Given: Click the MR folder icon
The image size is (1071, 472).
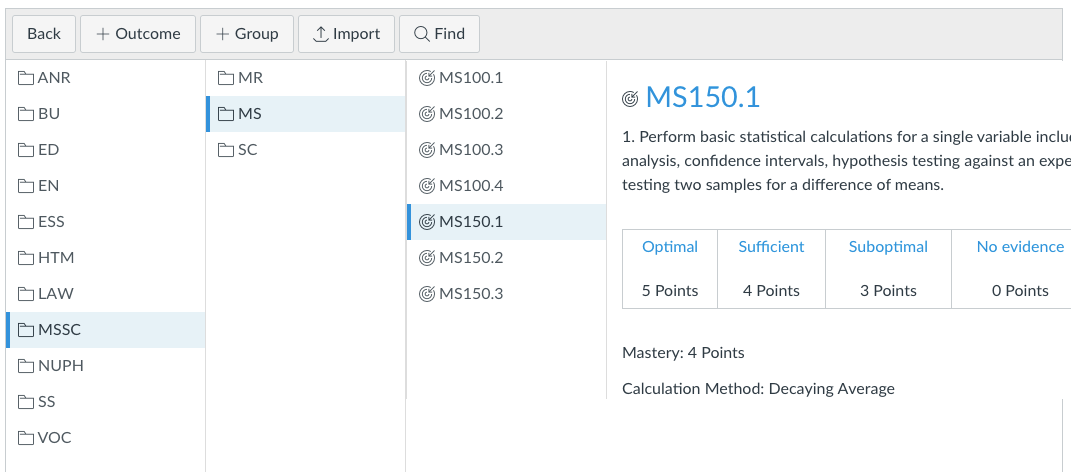Looking at the screenshot, I should pos(226,78).
